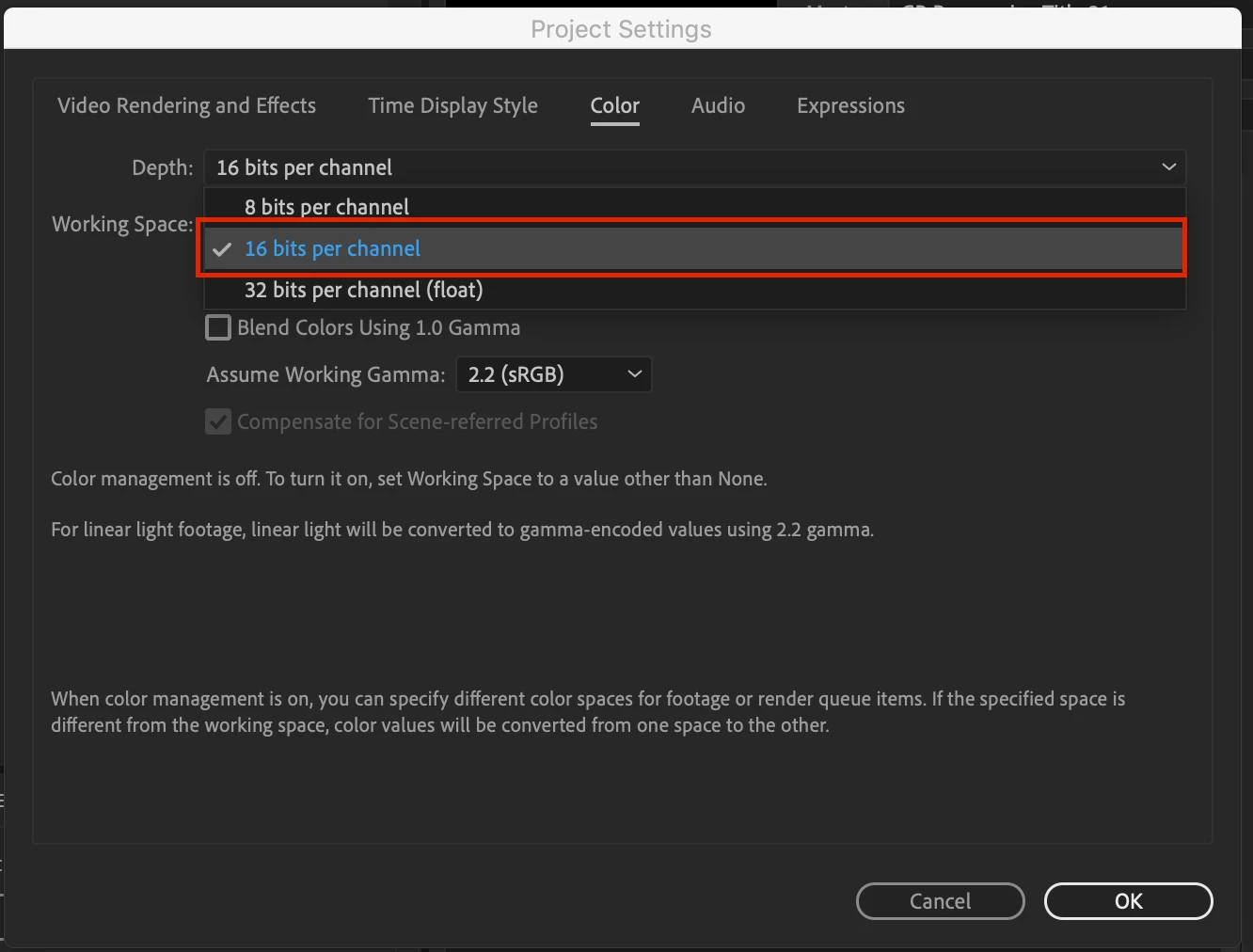Choose 16 bits per channel option
1253x952 pixels.
(694, 248)
